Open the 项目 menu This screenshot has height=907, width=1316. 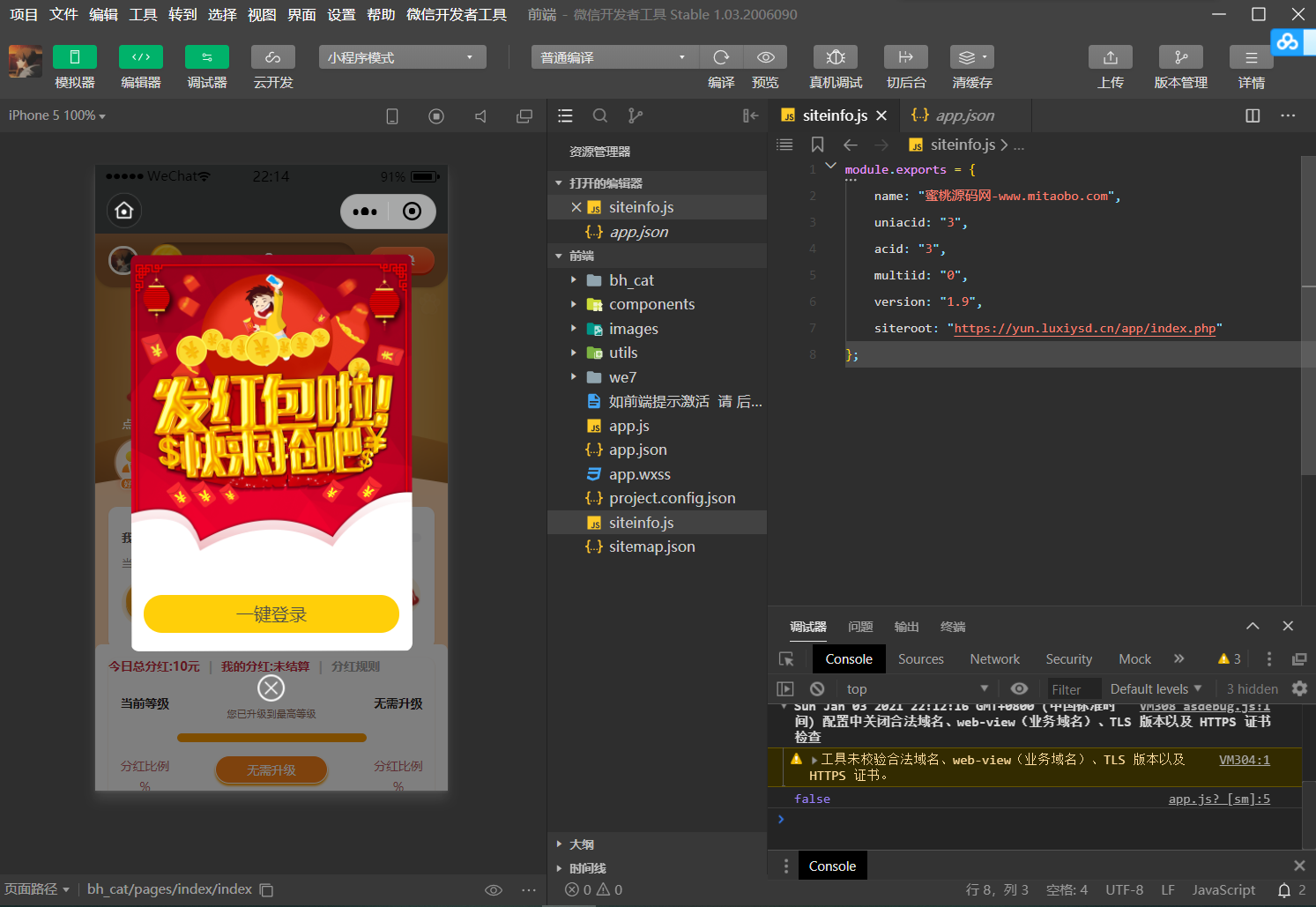pyautogui.click(x=24, y=14)
